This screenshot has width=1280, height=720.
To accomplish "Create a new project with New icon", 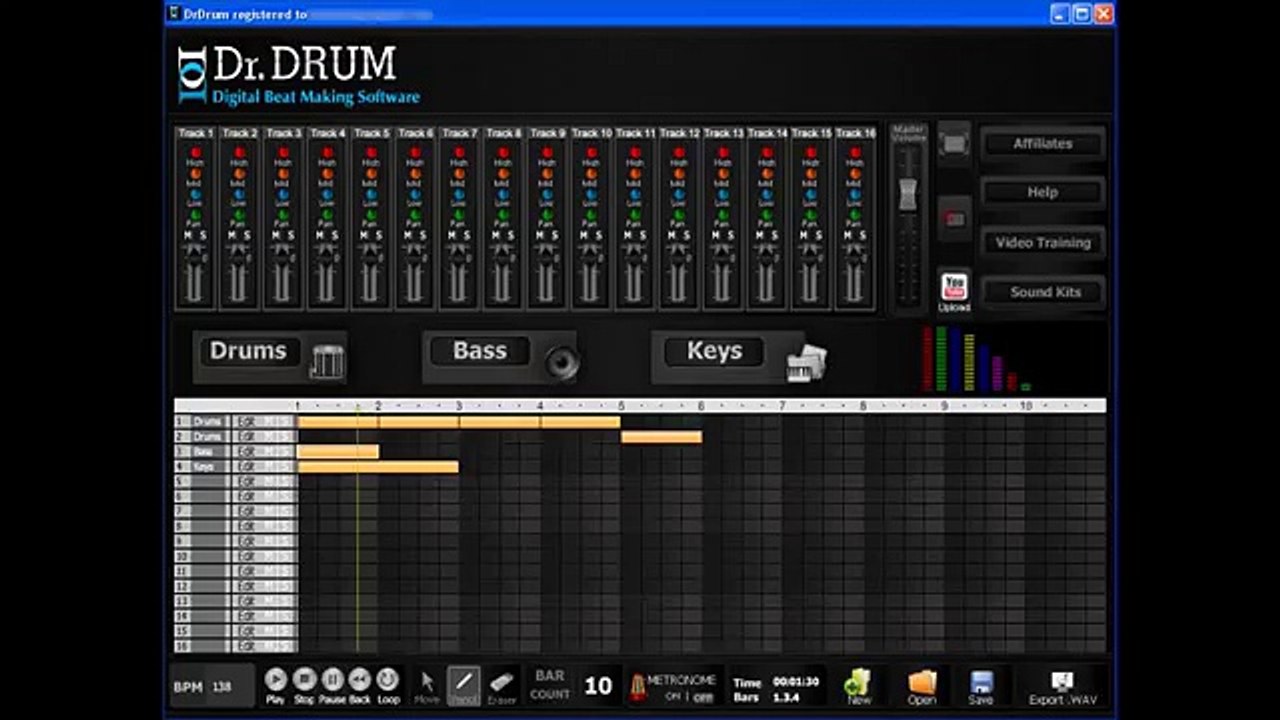I will tap(858, 685).
